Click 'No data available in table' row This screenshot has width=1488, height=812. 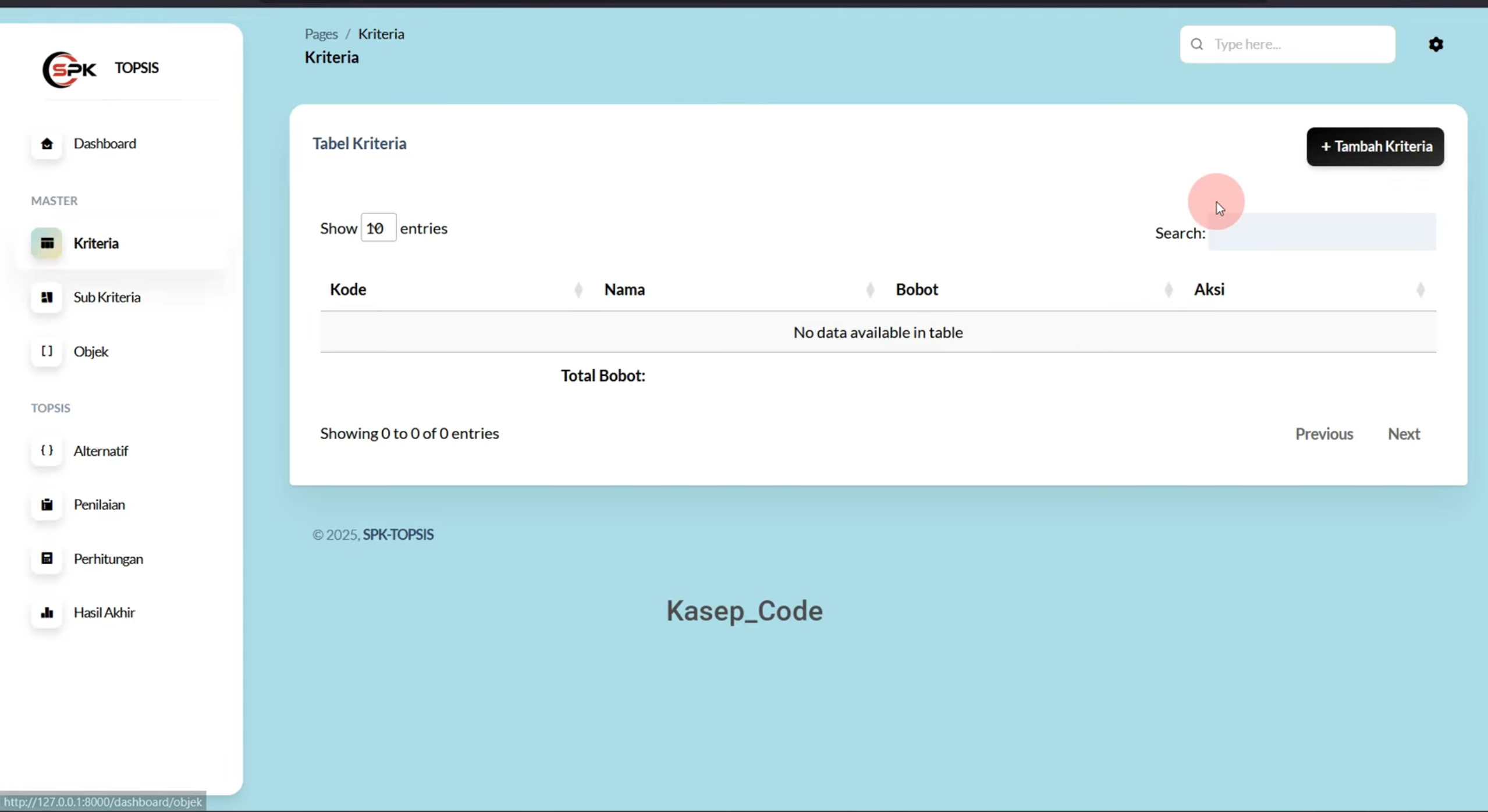point(878,332)
